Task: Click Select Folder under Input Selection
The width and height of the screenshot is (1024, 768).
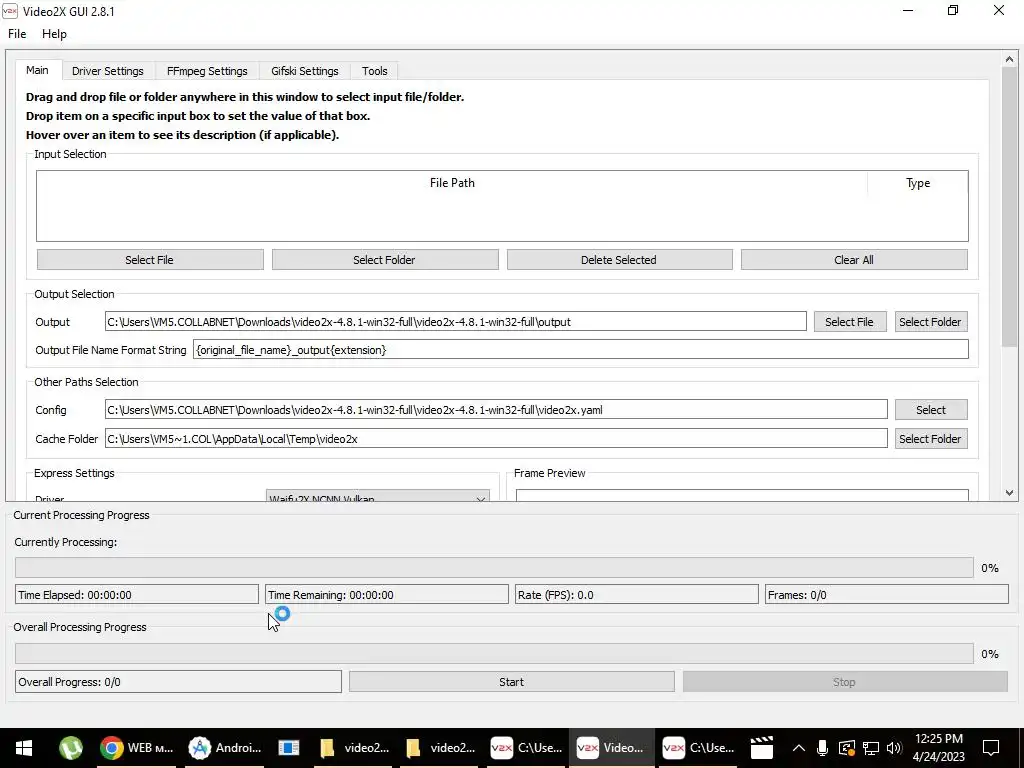Action: coord(385,260)
